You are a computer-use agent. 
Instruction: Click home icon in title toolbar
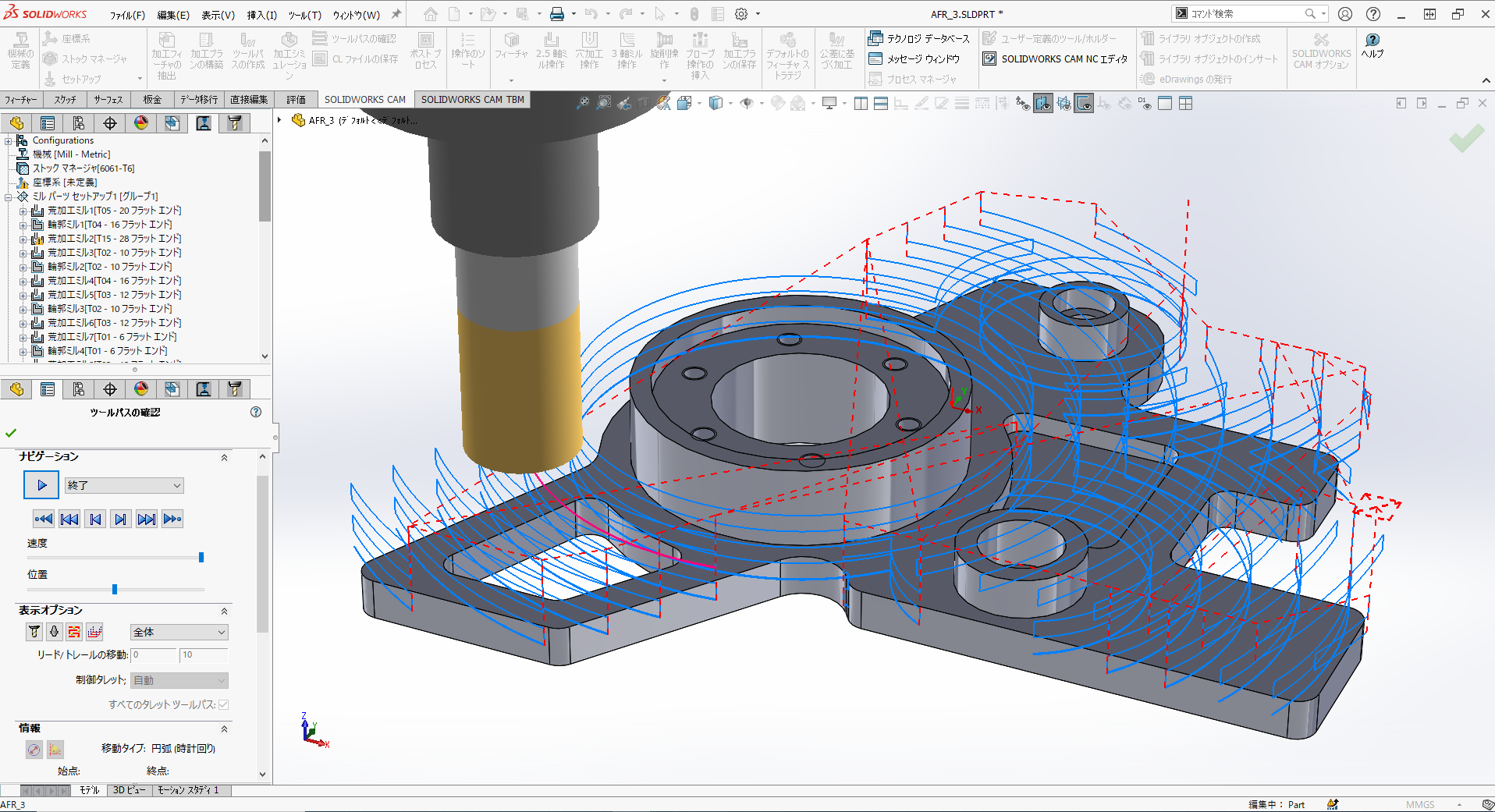(x=430, y=14)
